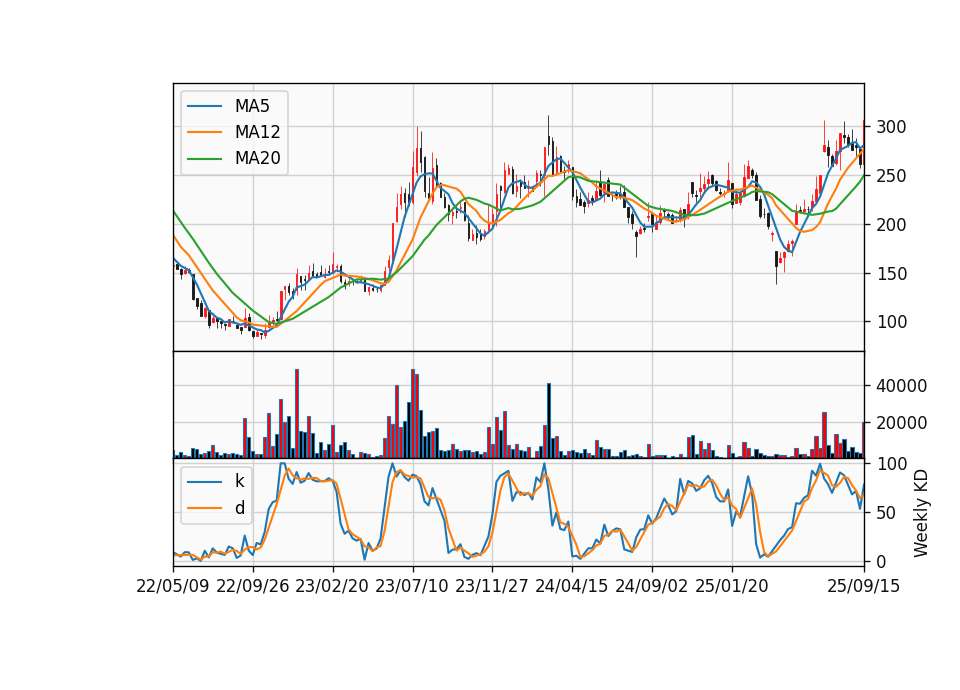Click the Weekly KD axis title
The image size is (960, 690).
(921, 514)
